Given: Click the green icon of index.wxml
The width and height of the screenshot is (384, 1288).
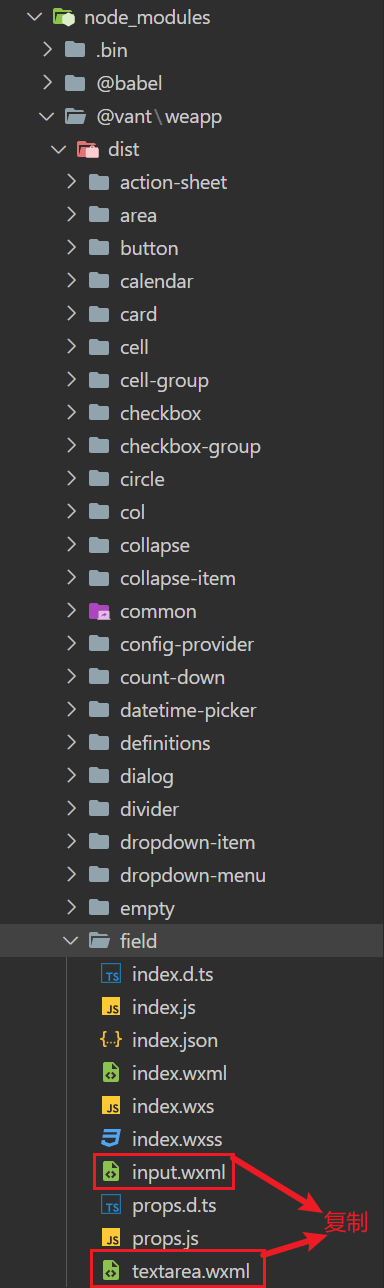Looking at the screenshot, I should click(x=111, y=1073).
